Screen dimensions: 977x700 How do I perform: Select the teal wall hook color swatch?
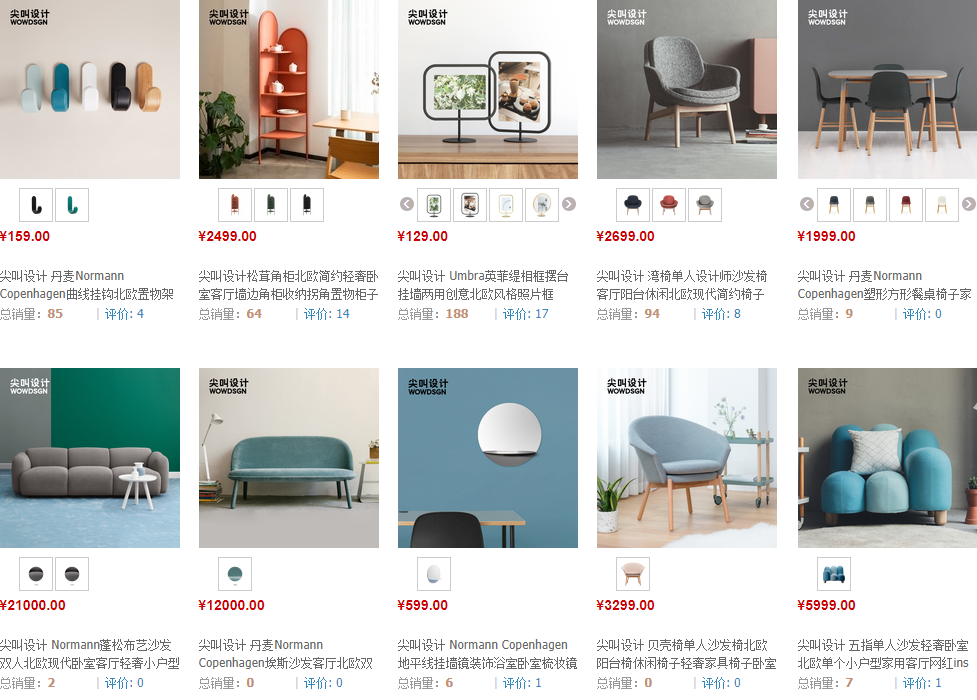pyautogui.click(x=72, y=205)
